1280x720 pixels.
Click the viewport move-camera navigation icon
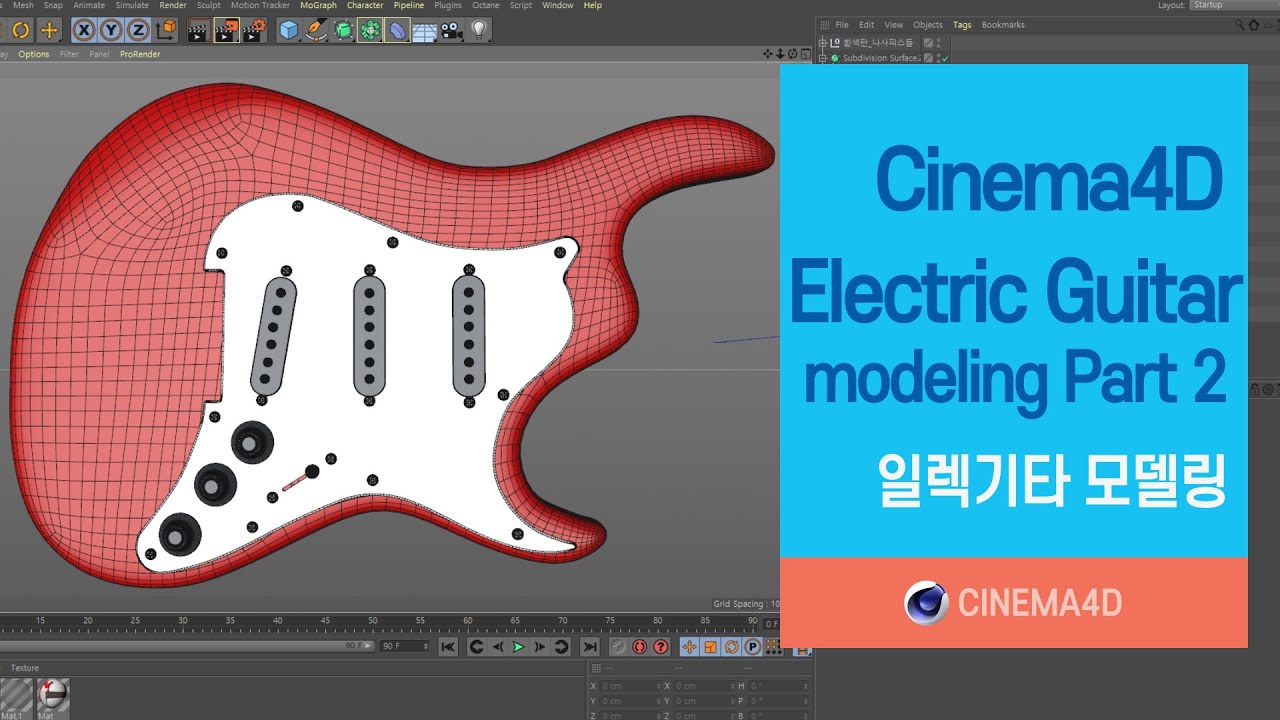769,54
